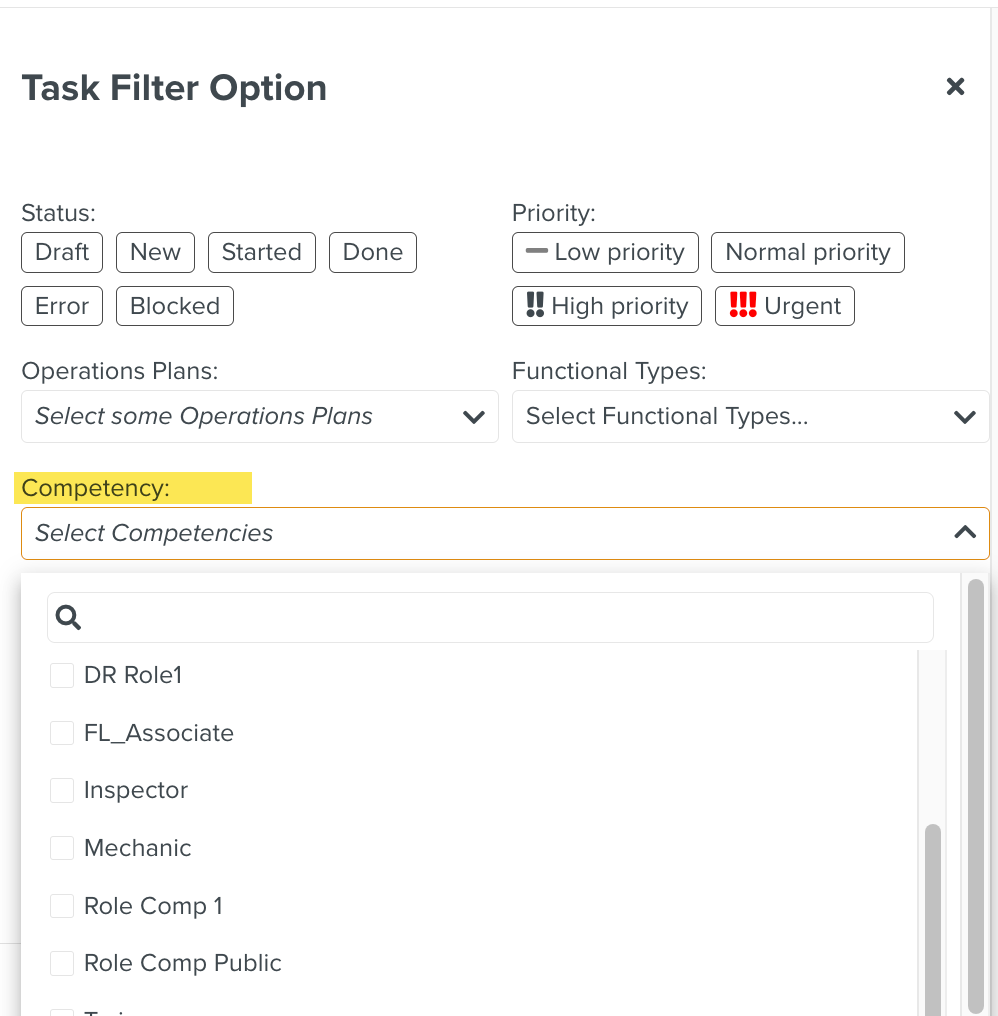Close the Task Filter Option panel
Viewport: 998px width, 1016px height.
pyautogui.click(x=955, y=86)
